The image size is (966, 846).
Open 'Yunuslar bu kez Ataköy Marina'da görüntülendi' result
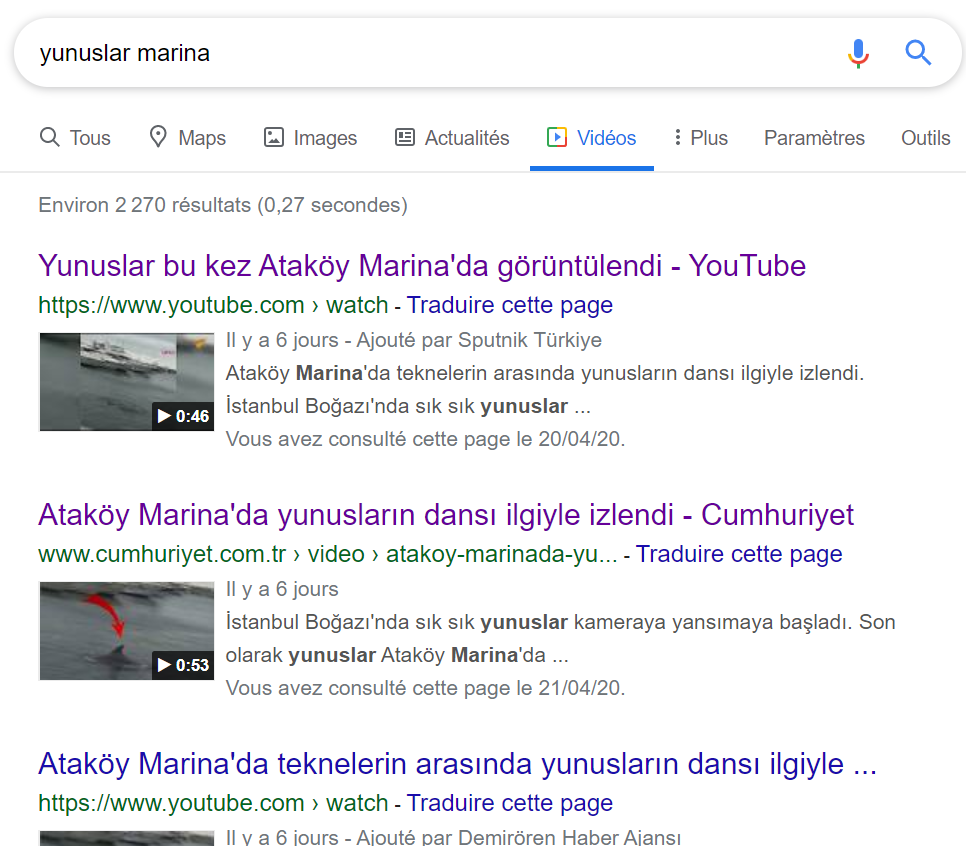(x=422, y=266)
